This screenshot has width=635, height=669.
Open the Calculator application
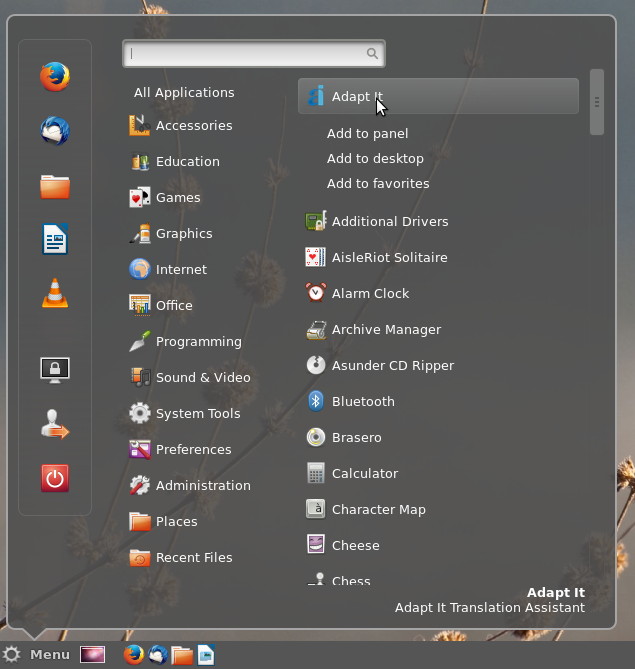tap(364, 473)
